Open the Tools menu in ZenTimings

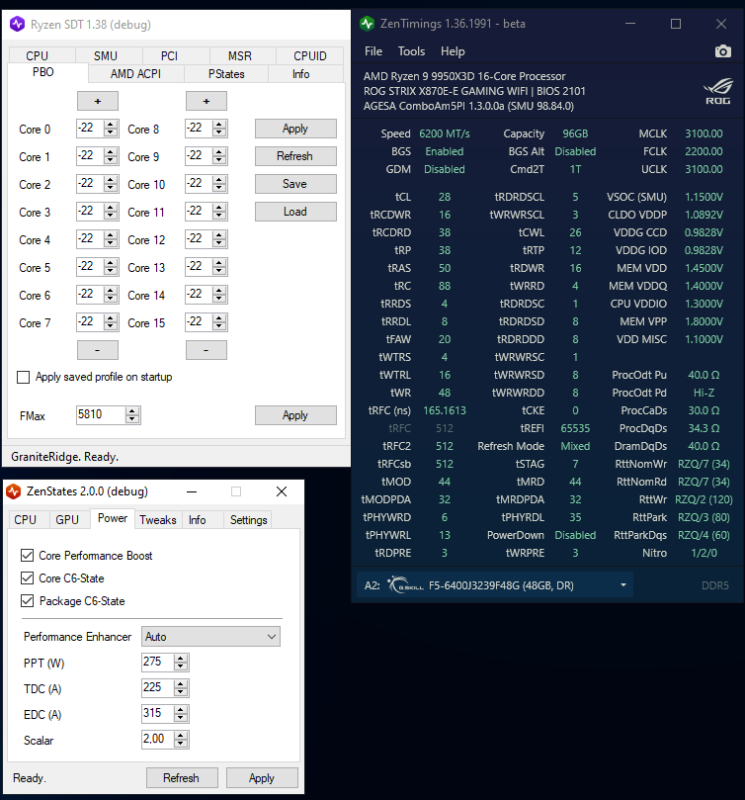click(411, 52)
